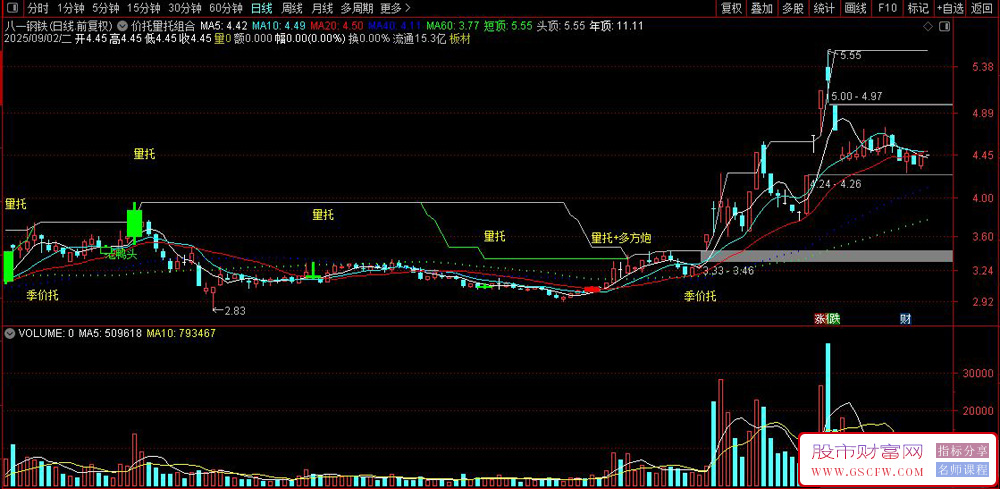The width and height of the screenshot is (1000, 489).
Task: Click the stock title 八一钢铁(日线.前复权)
Action: tap(59, 27)
